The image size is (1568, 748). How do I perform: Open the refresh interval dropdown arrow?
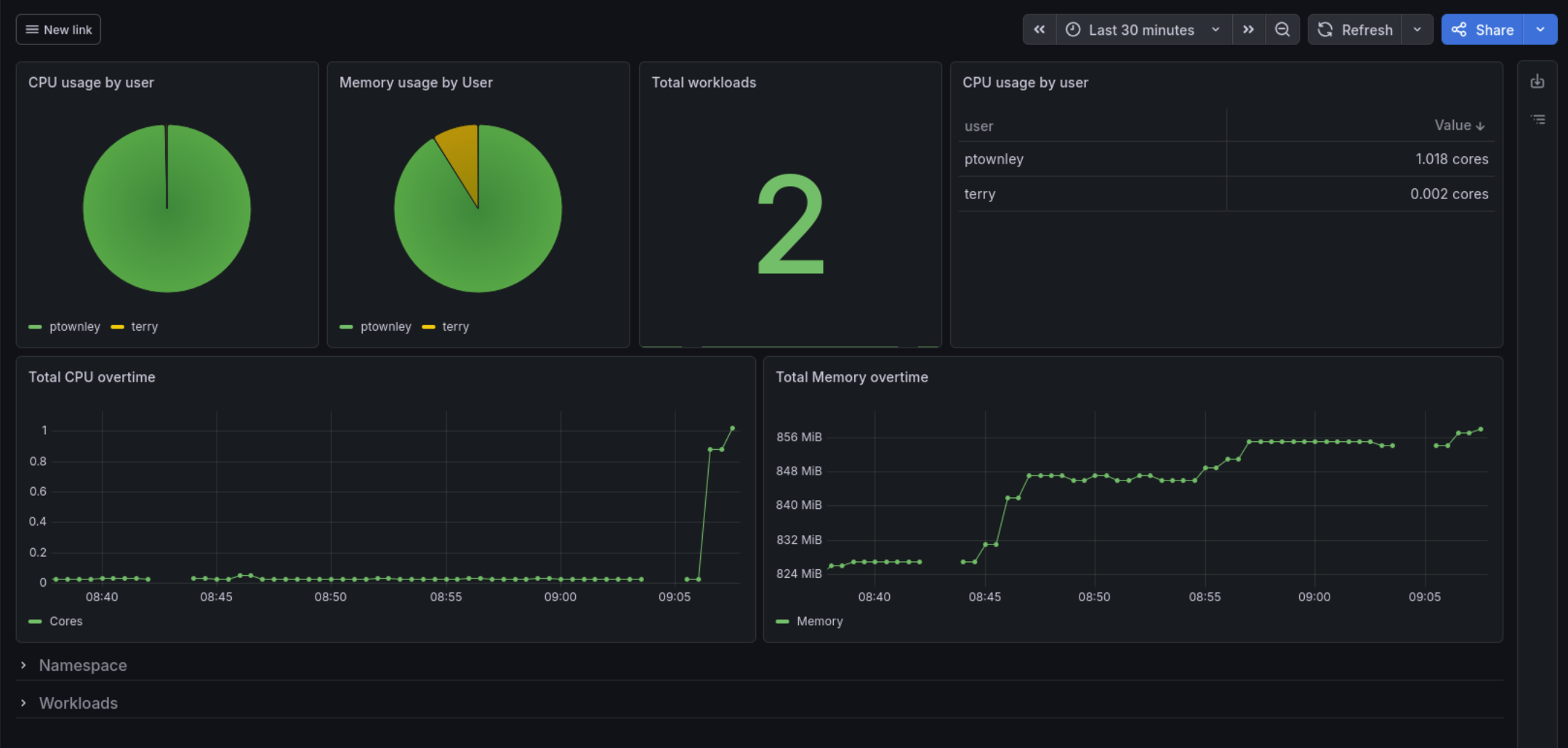(1417, 30)
